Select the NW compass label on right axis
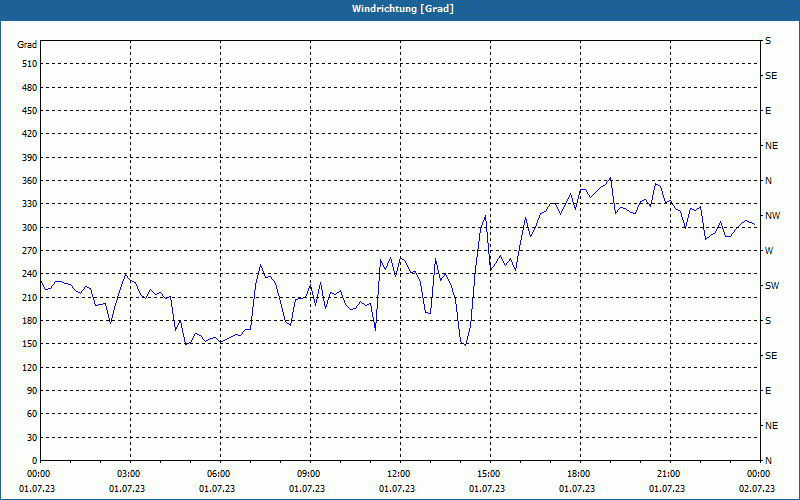The height and width of the screenshot is (500, 800). tap(772, 216)
